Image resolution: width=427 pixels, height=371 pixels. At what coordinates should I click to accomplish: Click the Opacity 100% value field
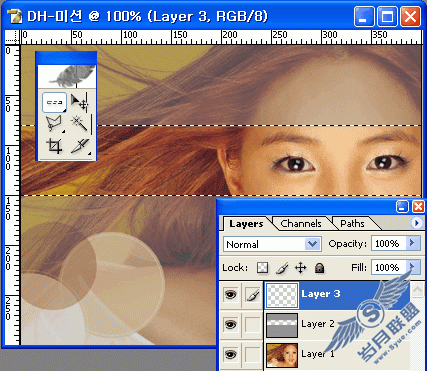(389, 244)
